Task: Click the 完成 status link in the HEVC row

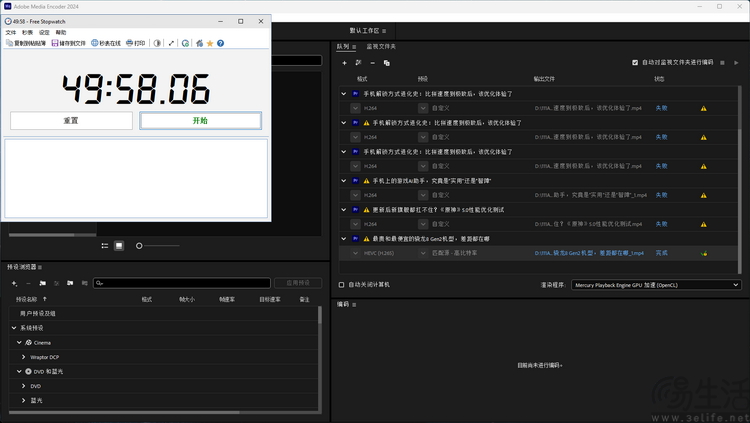Action: tap(662, 253)
